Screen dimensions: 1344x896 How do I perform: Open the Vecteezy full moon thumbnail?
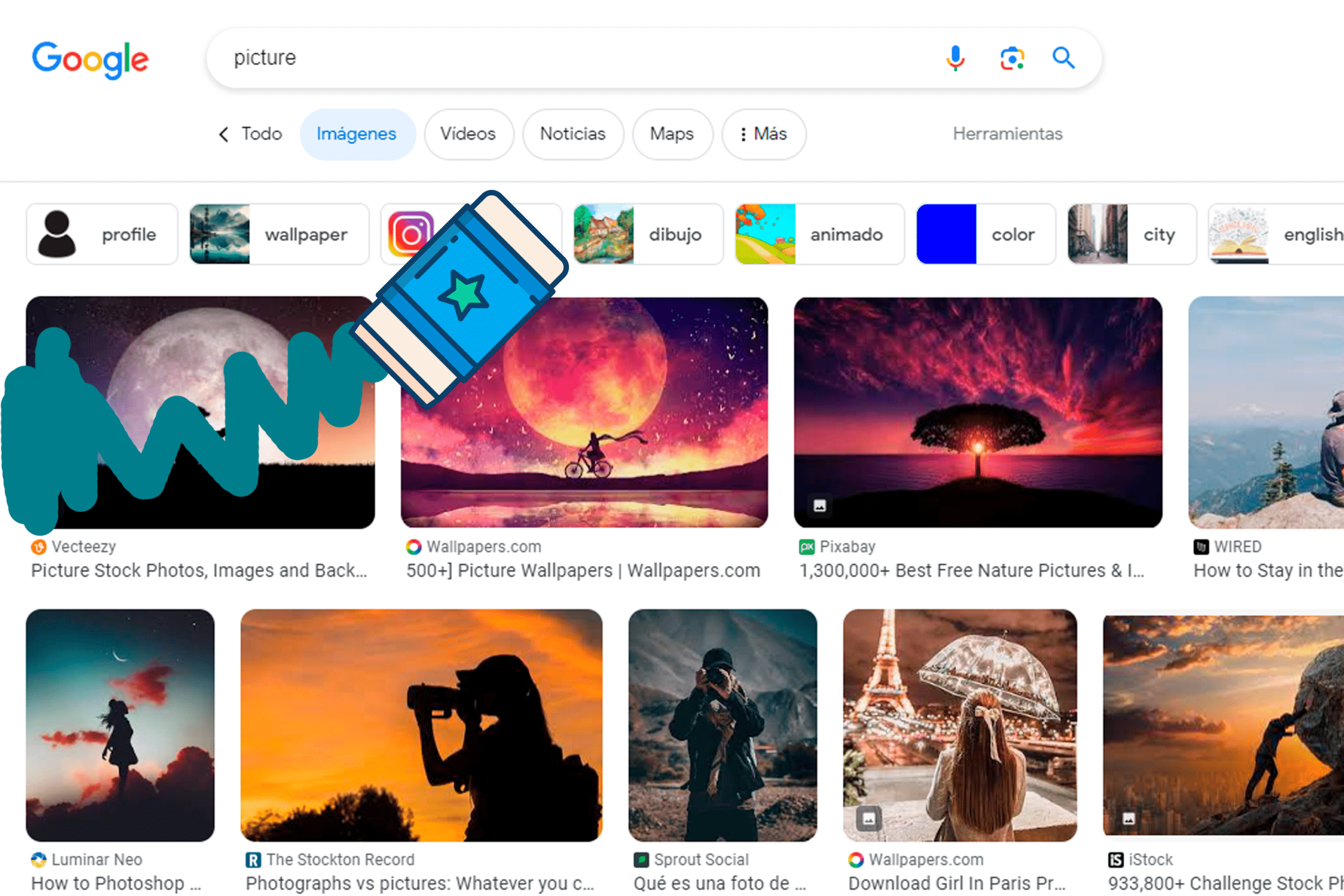point(201,413)
